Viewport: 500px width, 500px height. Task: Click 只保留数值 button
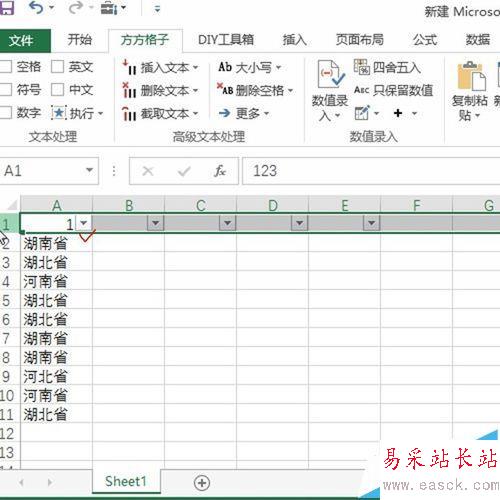pyautogui.click(x=394, y=90)
